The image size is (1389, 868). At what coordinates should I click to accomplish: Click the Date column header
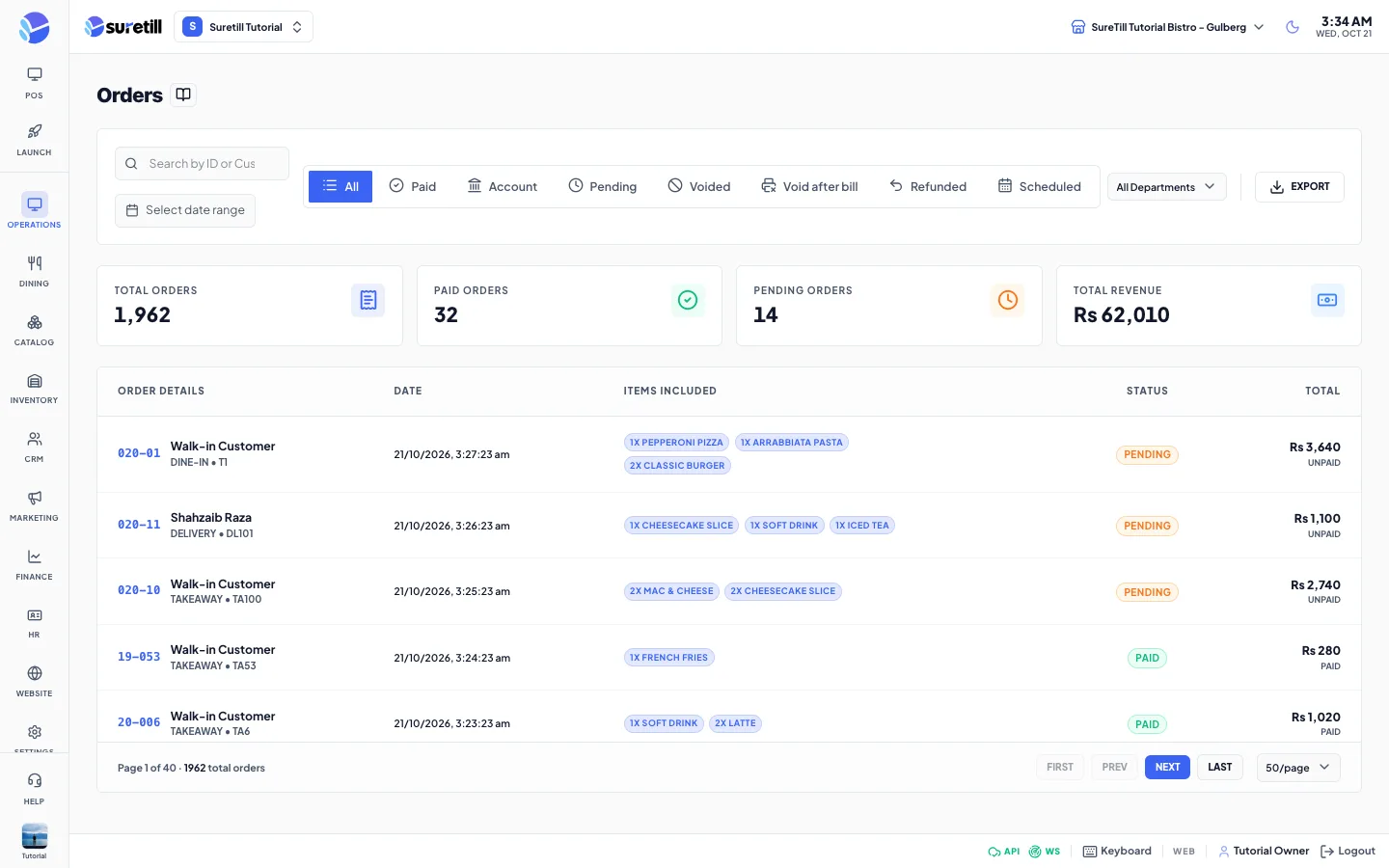click(x=408, y=392)
